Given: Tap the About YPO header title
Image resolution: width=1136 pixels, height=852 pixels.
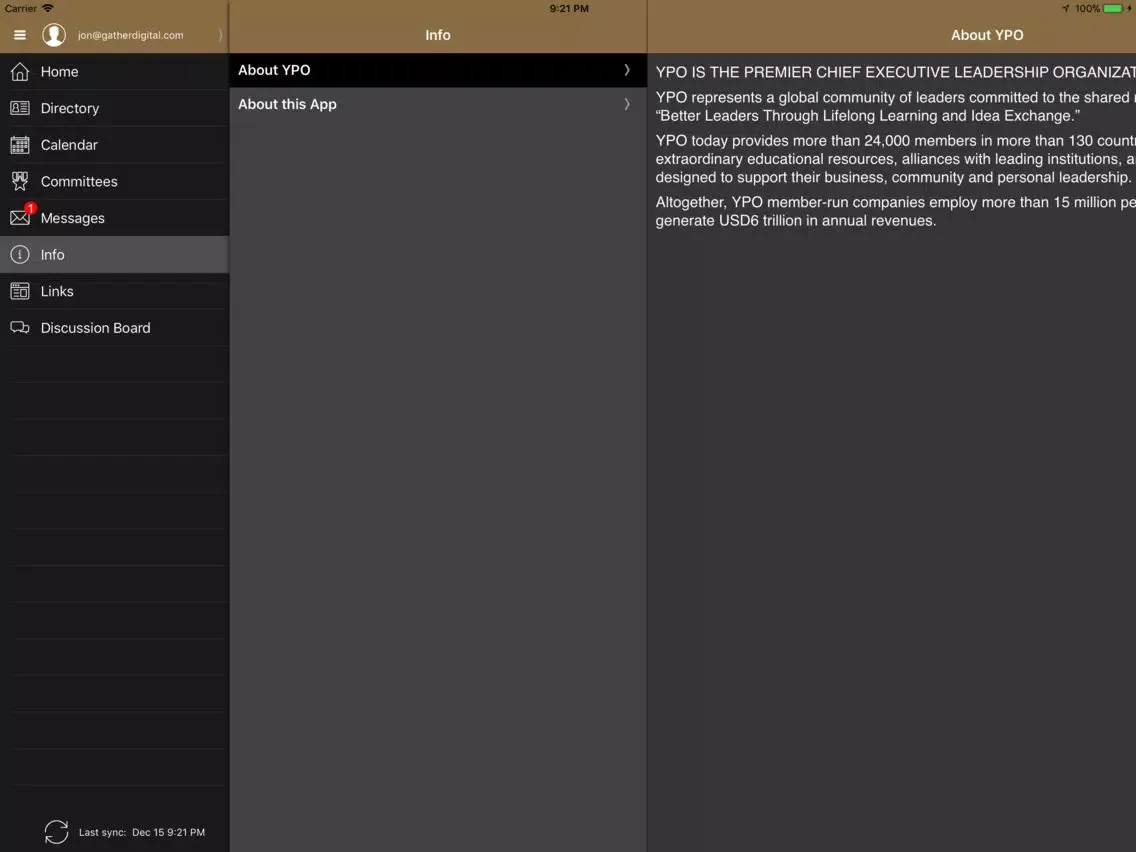Looking at the screenshot, I should [x=987, y=35].
